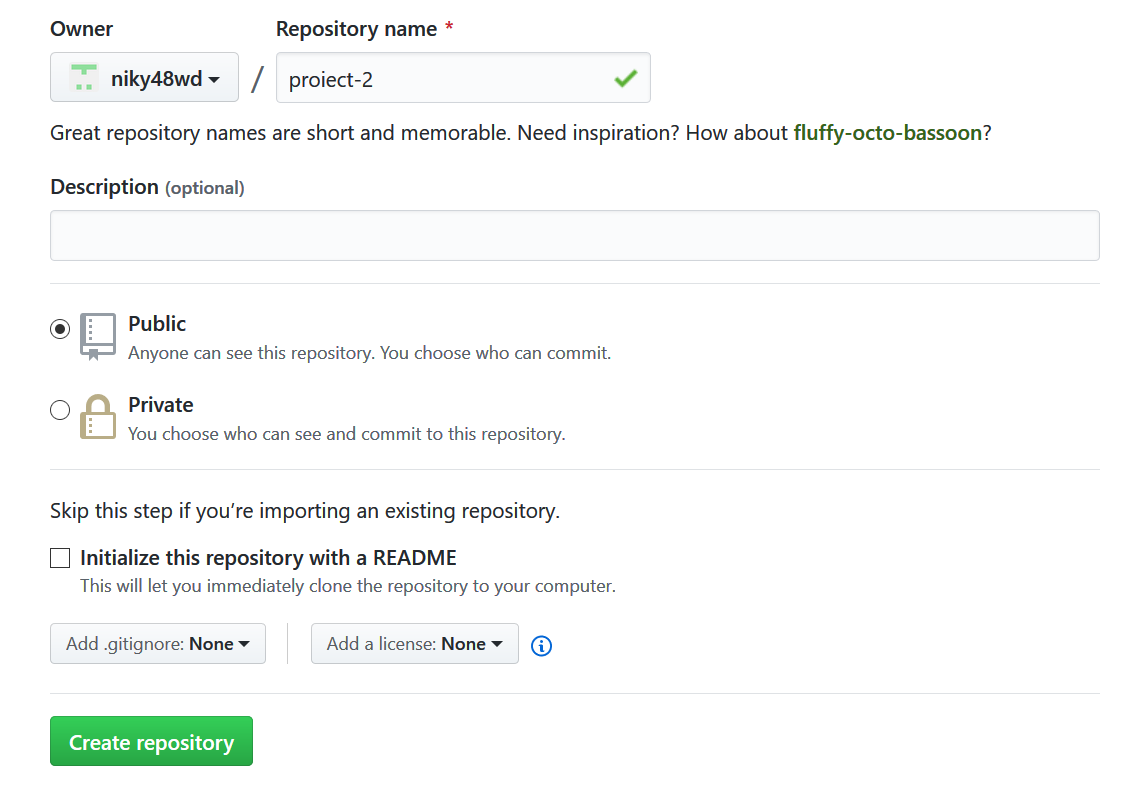The height and width of the screenshot is (789, 1144).
Task: Enable Initialize this repository with a README
Action: (x=60, y=558)
